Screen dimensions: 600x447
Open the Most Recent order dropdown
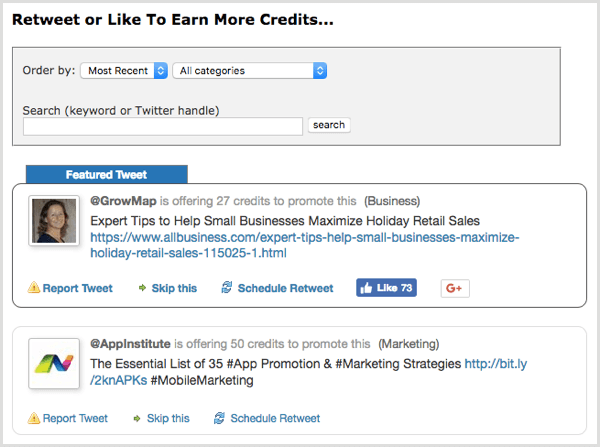tap(126, 71)
